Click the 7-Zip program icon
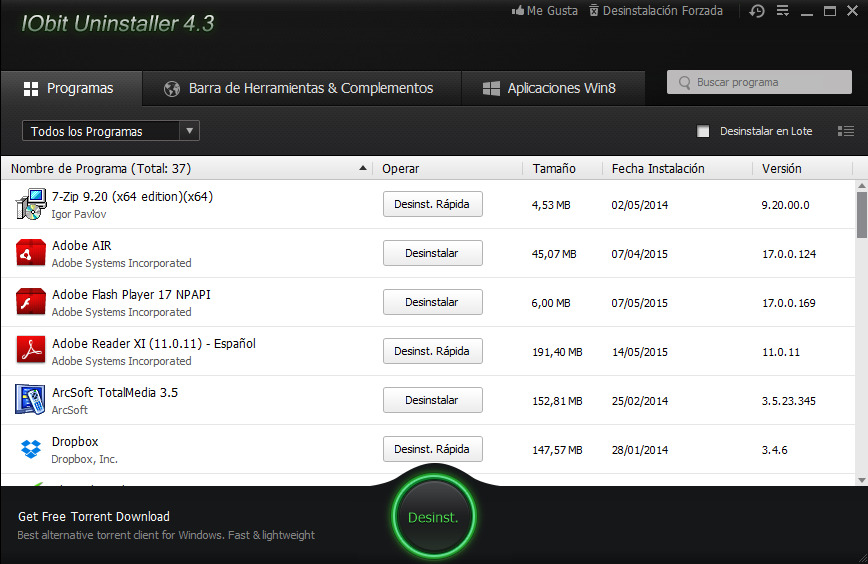The height and width of the screenshot is (564, 868). 31,204
